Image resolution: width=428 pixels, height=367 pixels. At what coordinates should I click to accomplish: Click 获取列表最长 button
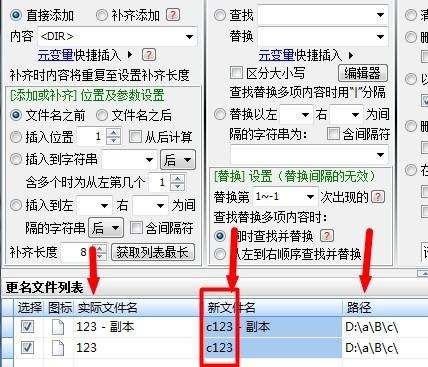[x=153, y=252]
